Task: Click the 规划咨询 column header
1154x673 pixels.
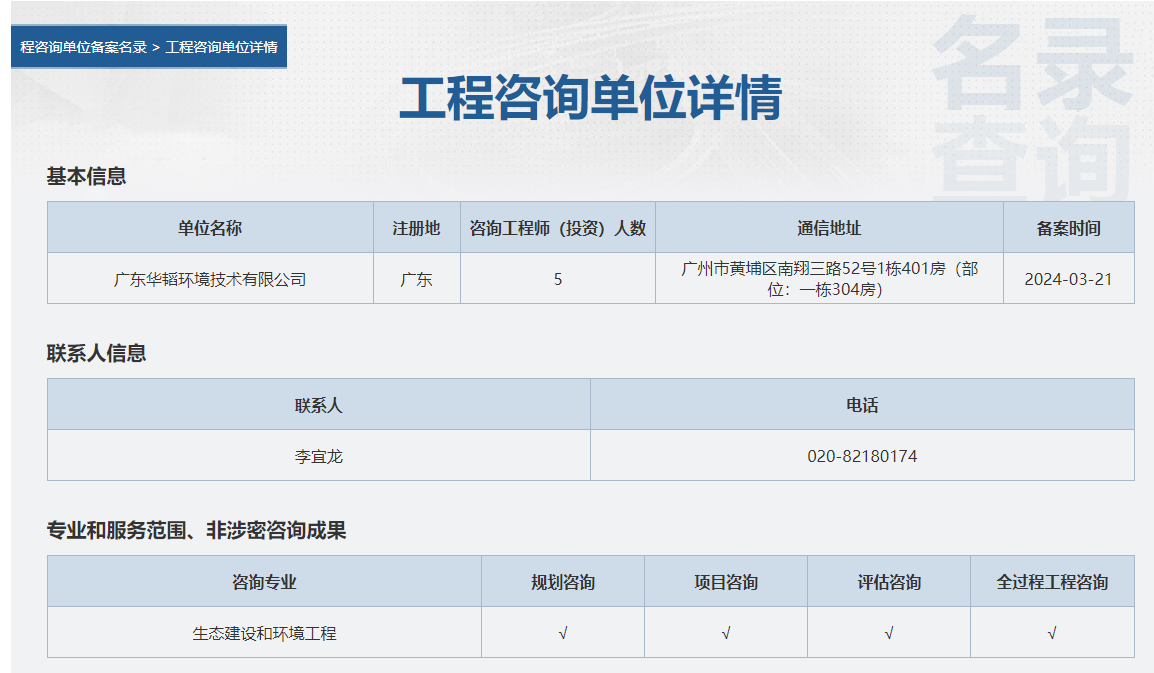Action: [x=563, y=582]
